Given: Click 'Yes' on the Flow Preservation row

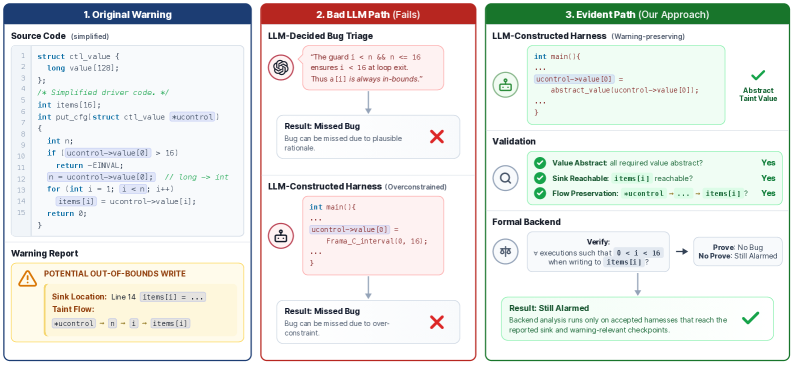Looking at the screenshot, I should point(768,193).
